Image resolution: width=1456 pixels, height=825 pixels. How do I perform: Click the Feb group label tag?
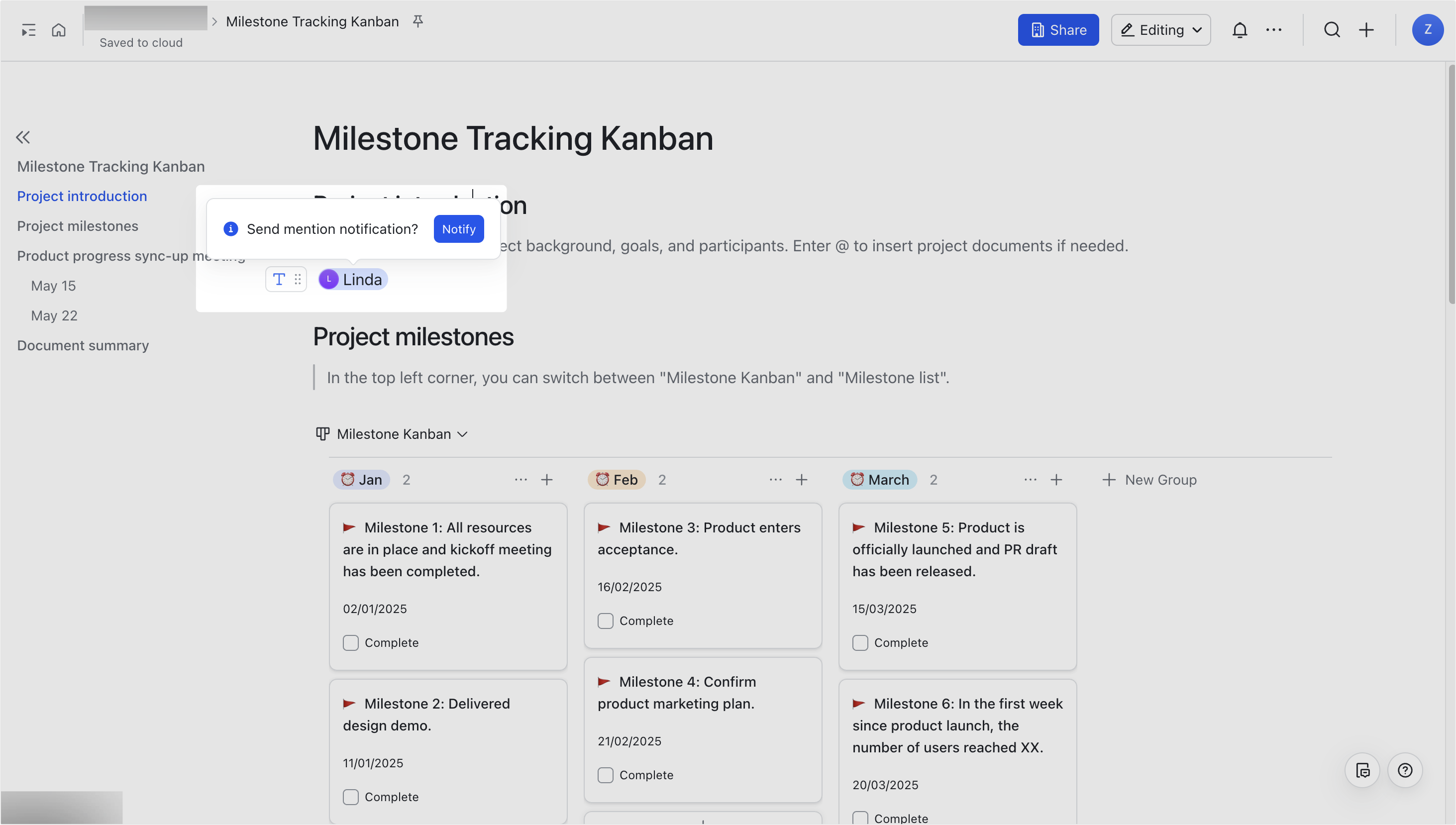(617, 480)
